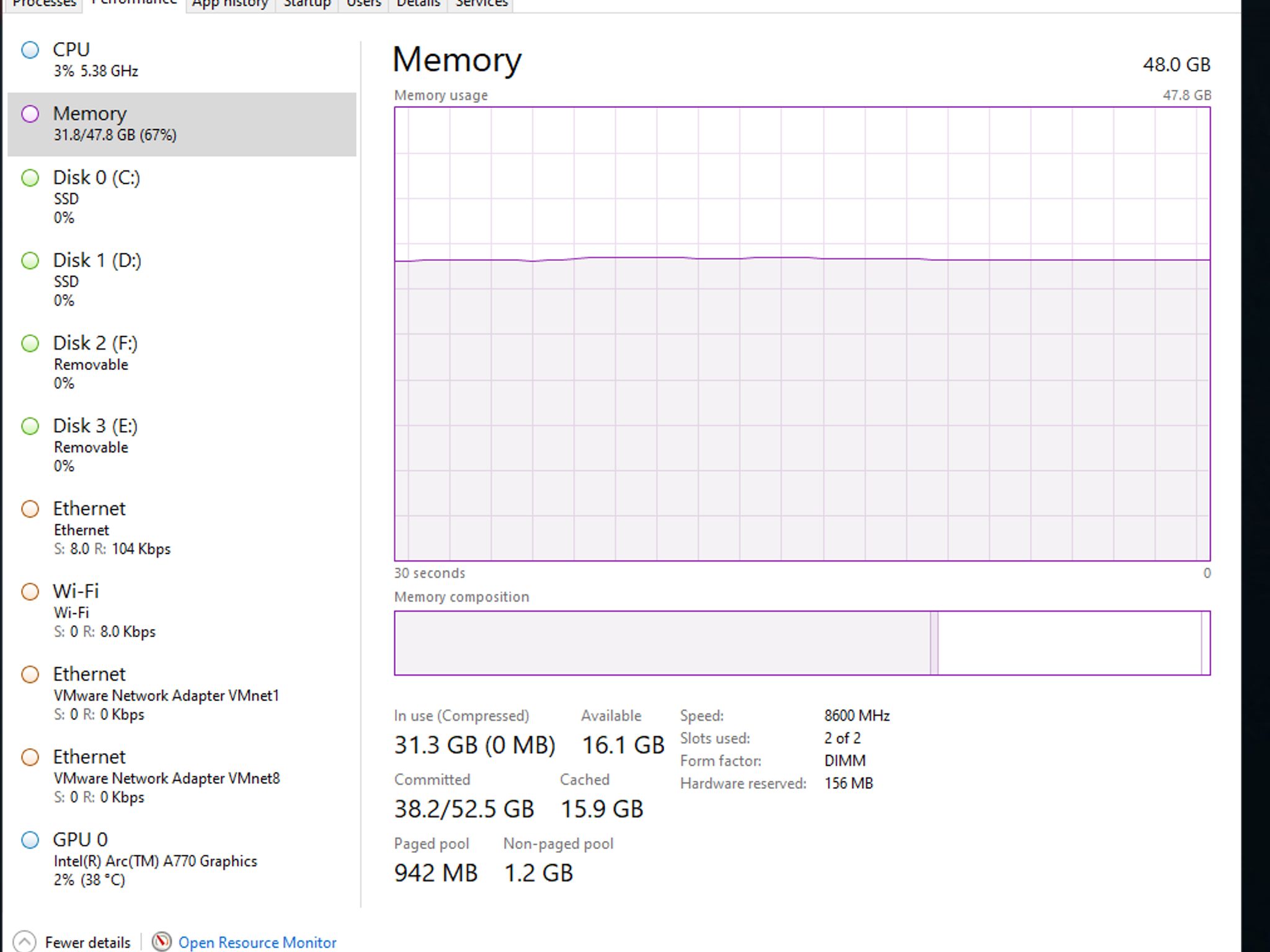The image size is (1270, 952).
Task: Click the Fewer details label
Action: pyautogui.click(x=87, y=942)
